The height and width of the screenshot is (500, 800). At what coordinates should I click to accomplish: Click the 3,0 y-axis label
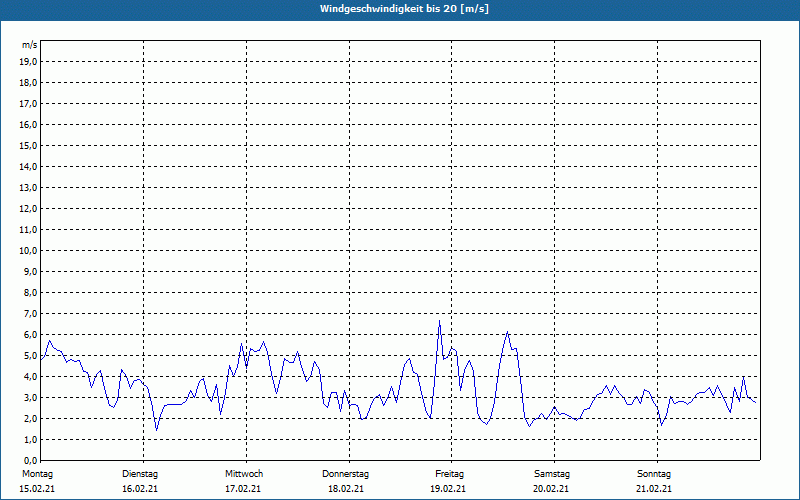coord(30,397)
